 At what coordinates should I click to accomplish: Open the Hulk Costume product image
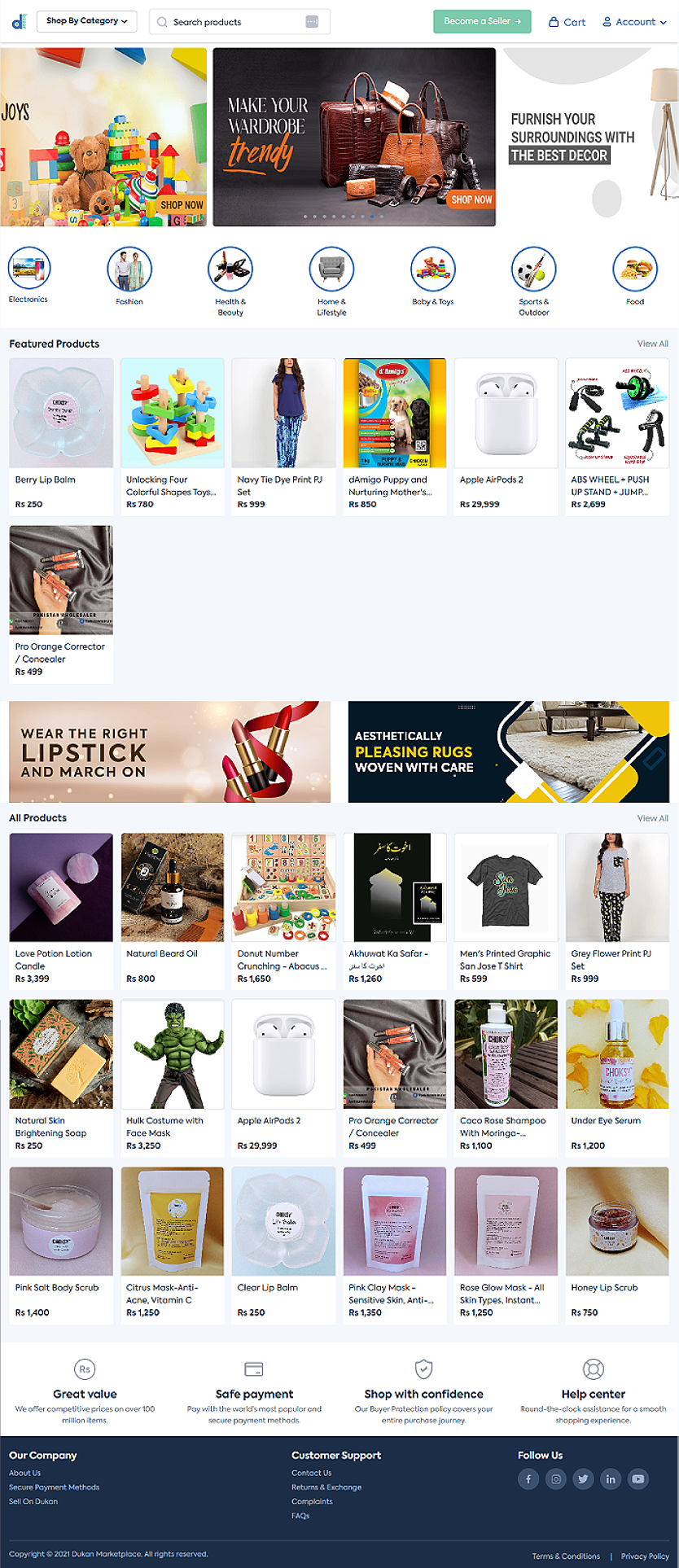pyautogui.click(x=173, y=1053)
